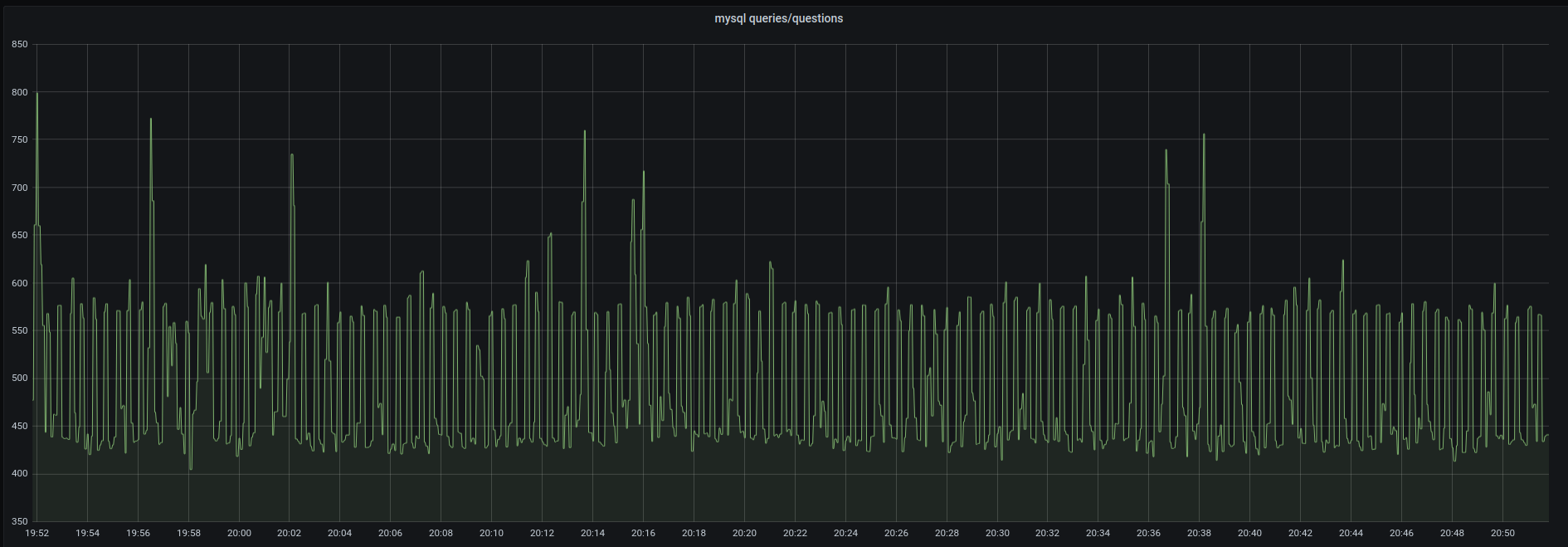Click the lowest dip just after 19:58
The image size is (1568, 547).
click(191, 468)
